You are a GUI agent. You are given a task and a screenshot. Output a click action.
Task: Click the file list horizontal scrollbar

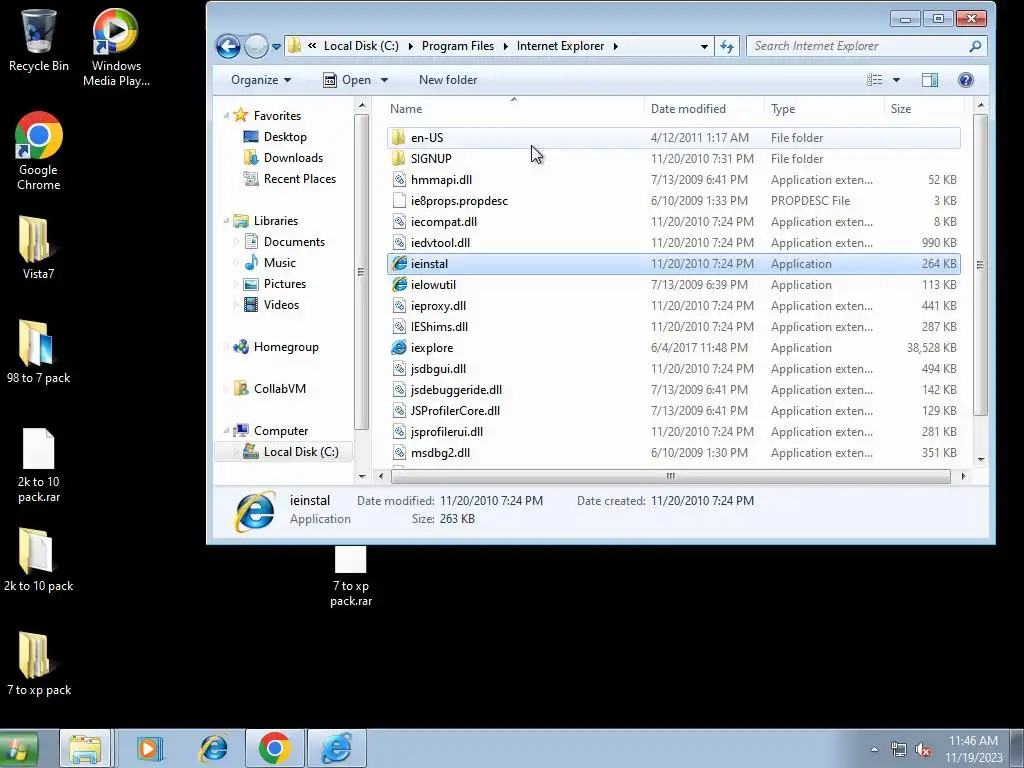coord(671,476)
